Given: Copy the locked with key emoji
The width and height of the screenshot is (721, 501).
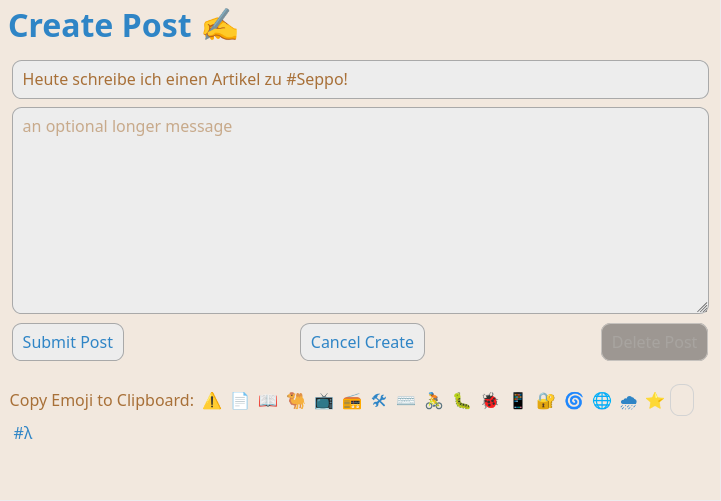Looking at the screenshot, I should coord(546,401).
